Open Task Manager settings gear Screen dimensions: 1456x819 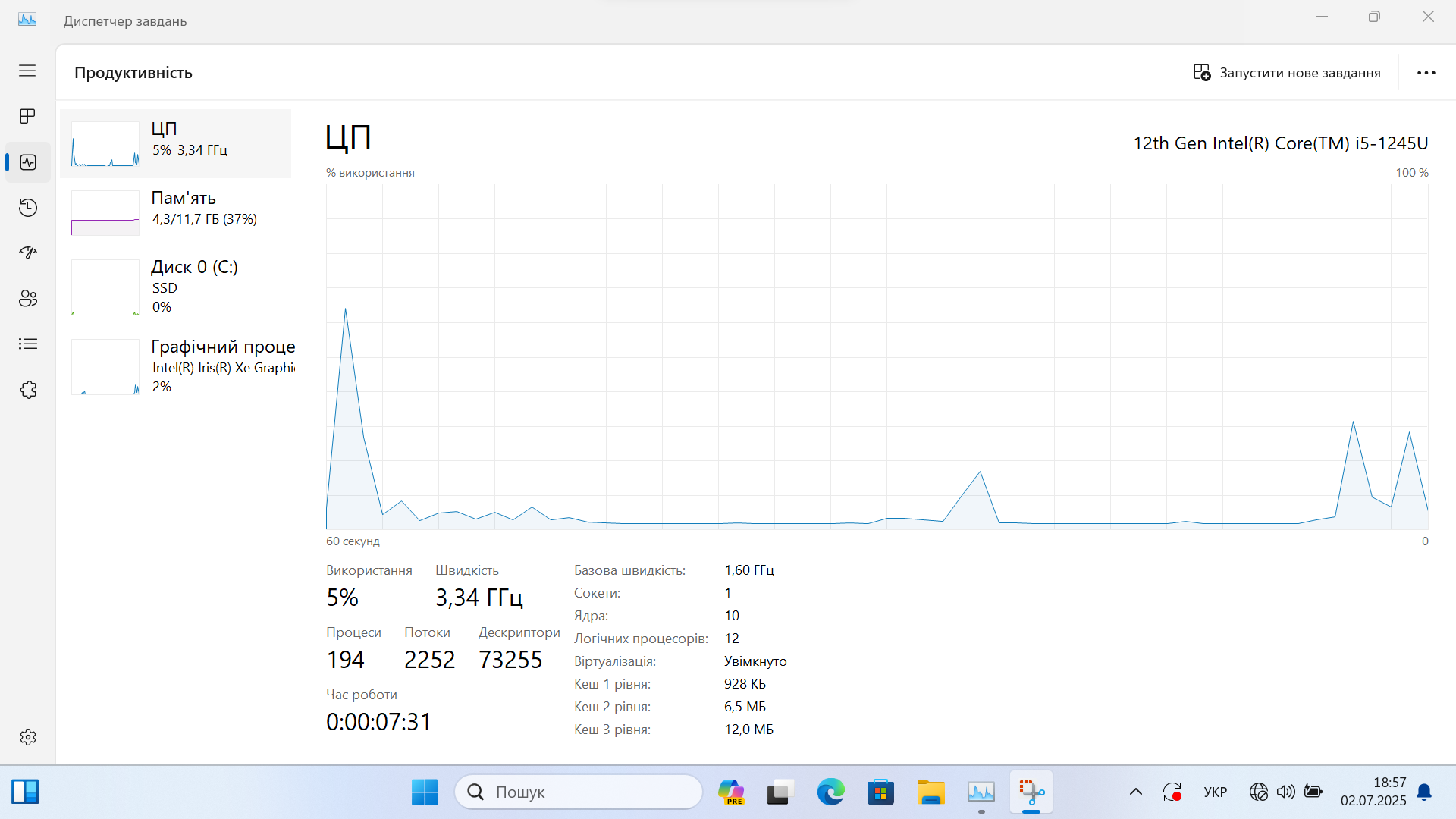coord(28,737)
